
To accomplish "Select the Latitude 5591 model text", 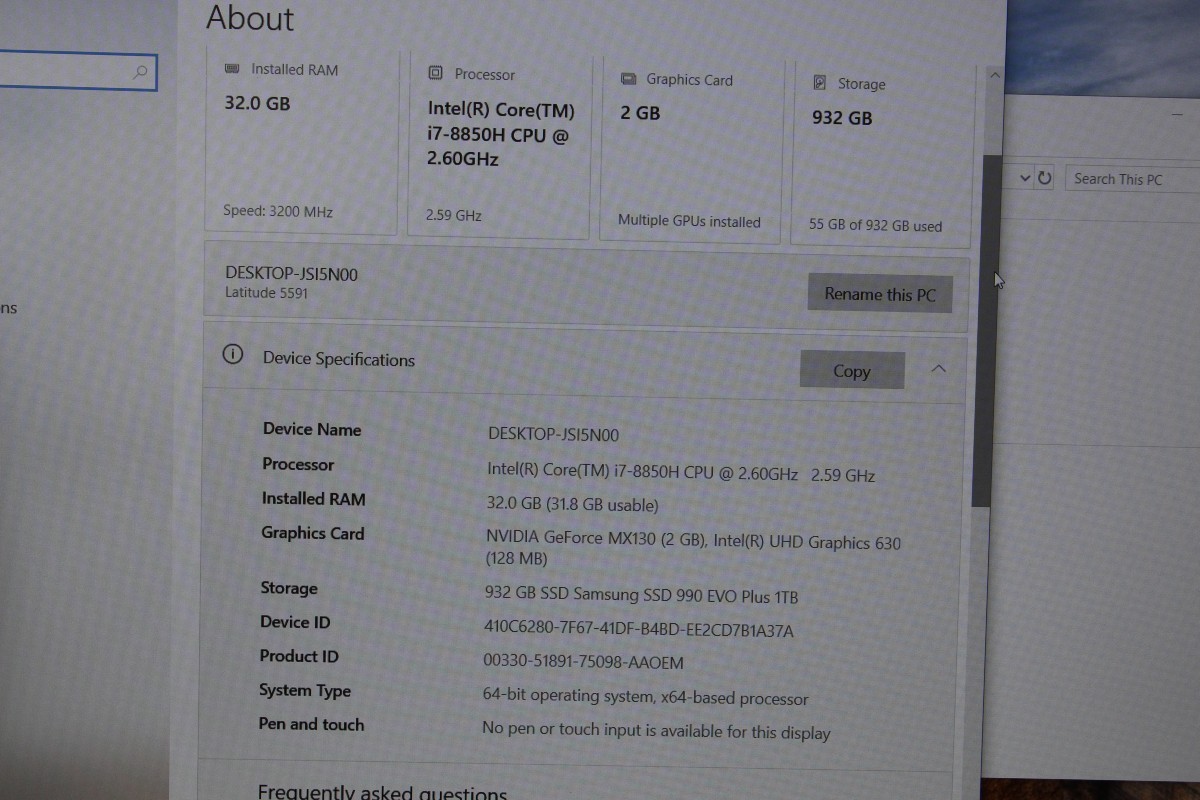I will (266, 293).
